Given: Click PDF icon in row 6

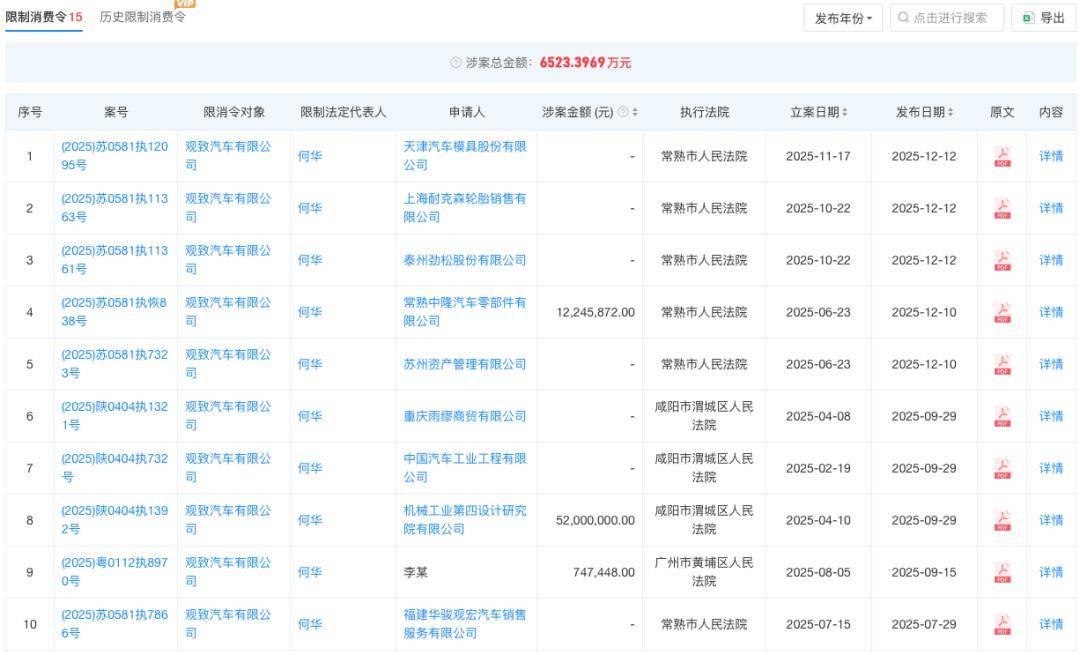Looking at the screenshot, I should coord(1002,417).
